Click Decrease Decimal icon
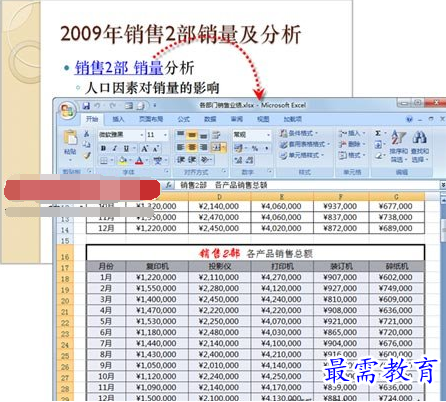Screen dimensions: 446x402 tap(250, 160)
